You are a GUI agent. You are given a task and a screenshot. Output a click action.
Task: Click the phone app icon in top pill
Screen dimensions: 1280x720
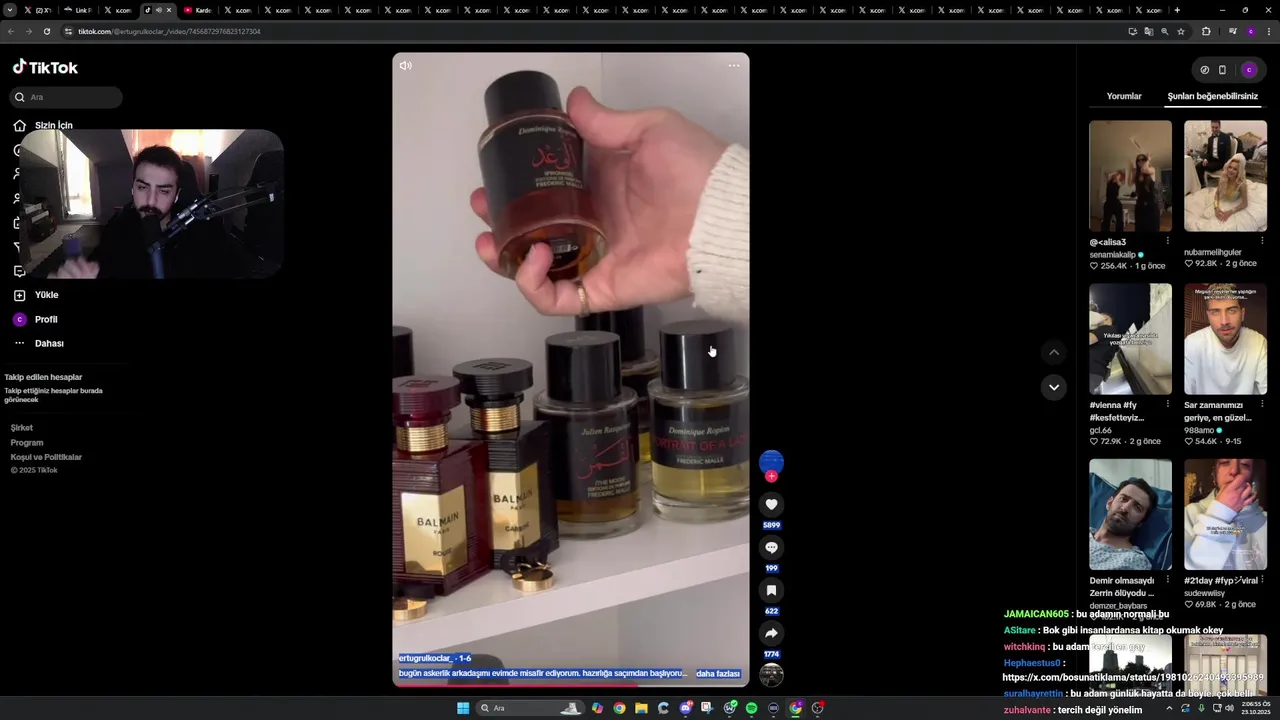coord(1222,70)
